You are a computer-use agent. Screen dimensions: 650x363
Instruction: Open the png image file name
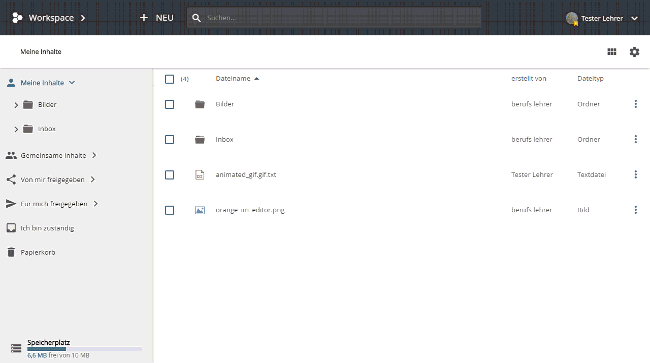point(250,210)
